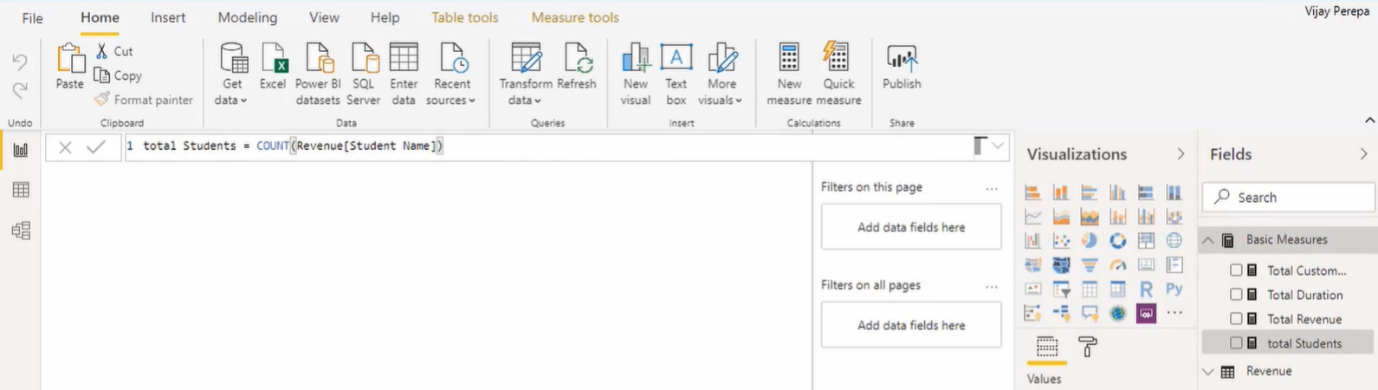The image size is (1378, 390).
Task: Select the card visual
Action: [x=1146, y=265]
